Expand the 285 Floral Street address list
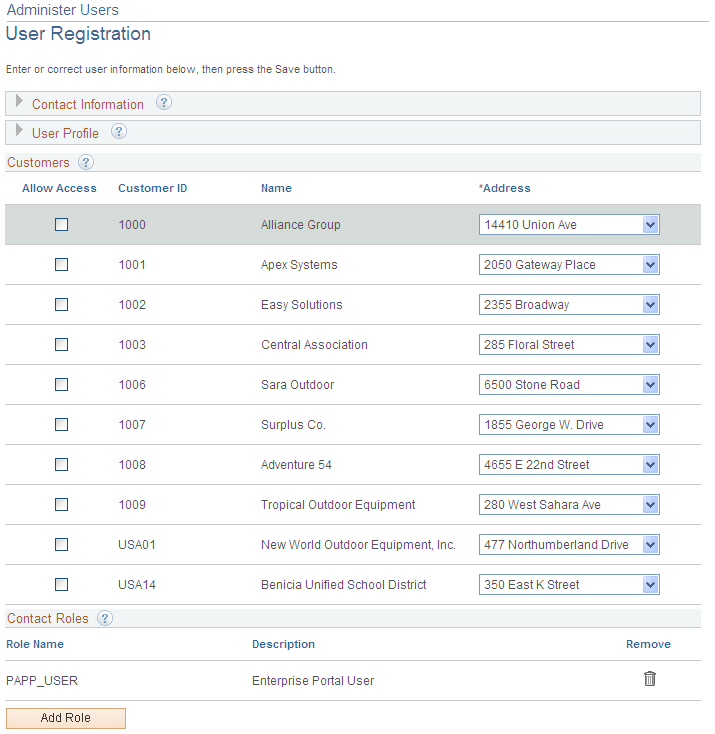 click(569, 345)
